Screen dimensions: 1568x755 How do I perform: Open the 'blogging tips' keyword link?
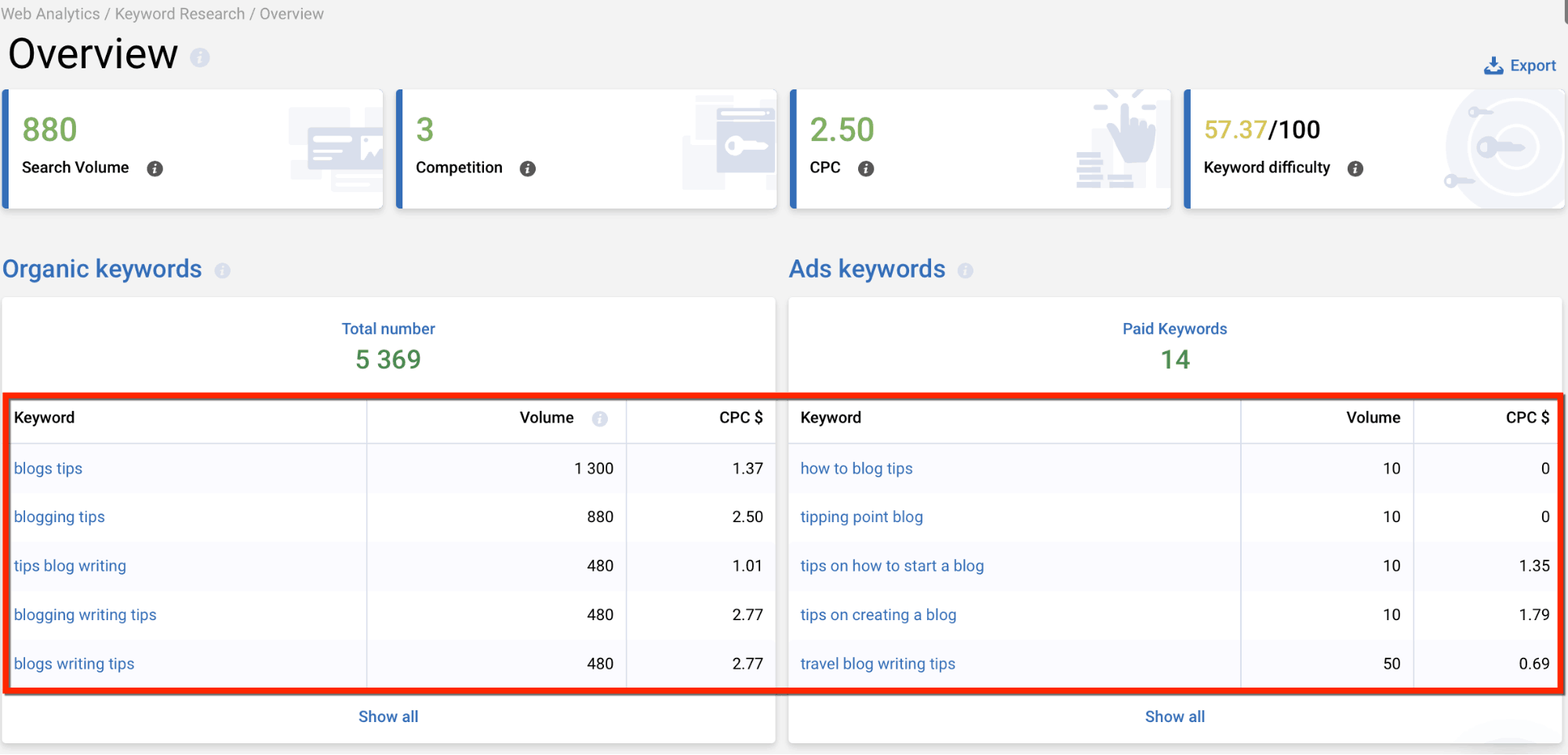(x=60, y=517)
